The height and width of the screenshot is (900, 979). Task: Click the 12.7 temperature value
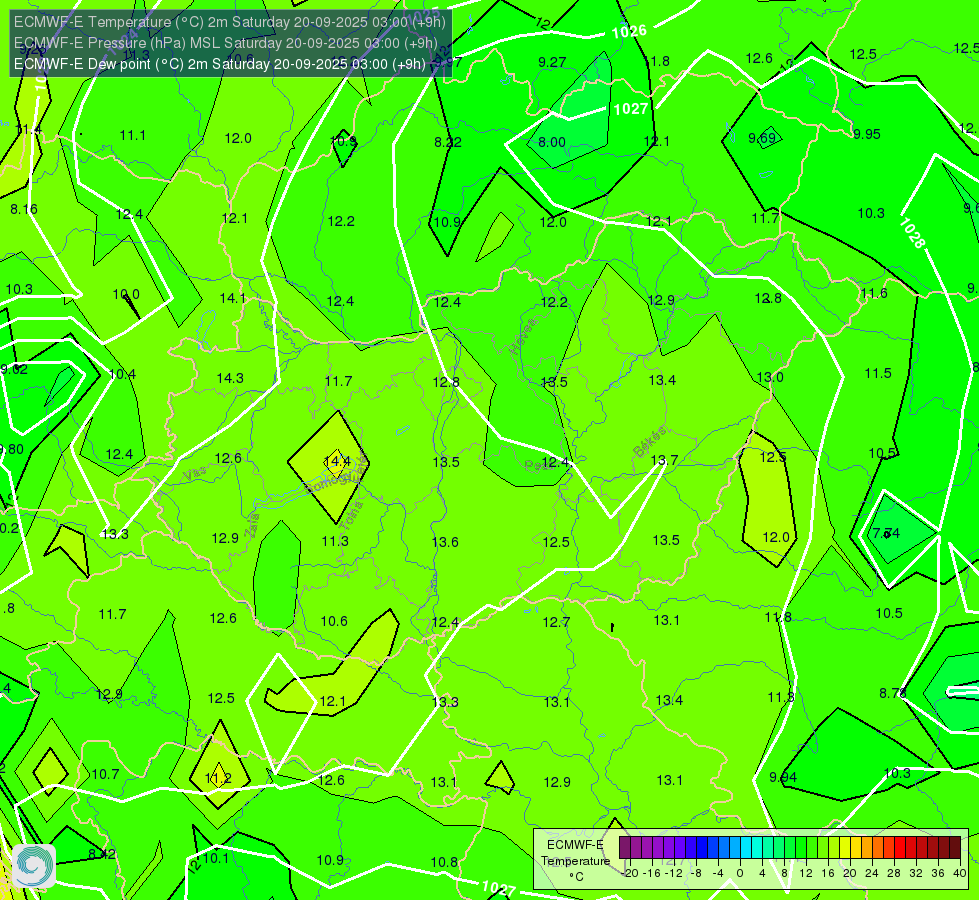coord(556,622)
